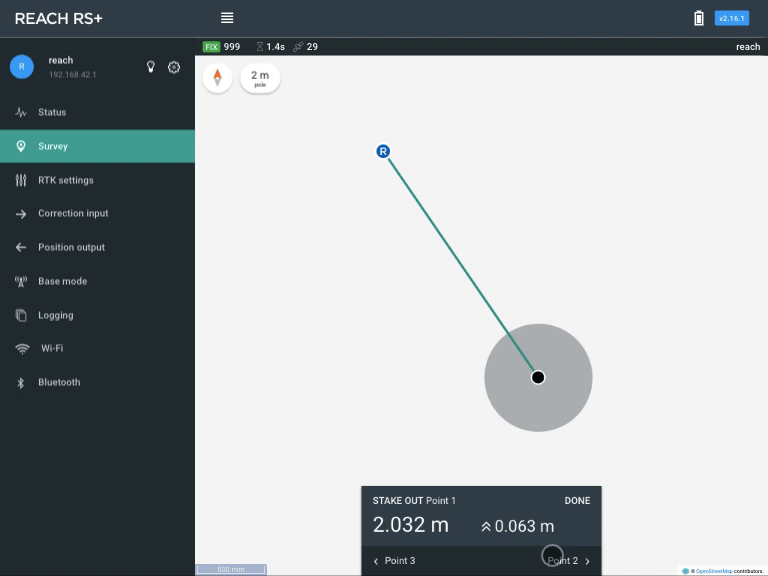
Task: Open RTK settings
Action: [x=97, y=180]
